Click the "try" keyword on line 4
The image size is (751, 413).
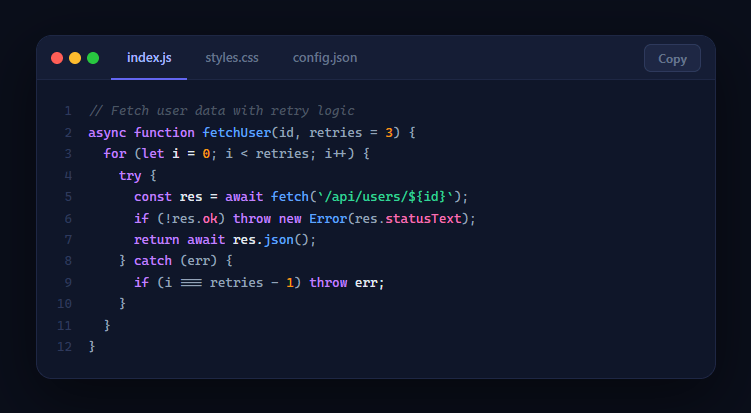click(x=130, y=175)
